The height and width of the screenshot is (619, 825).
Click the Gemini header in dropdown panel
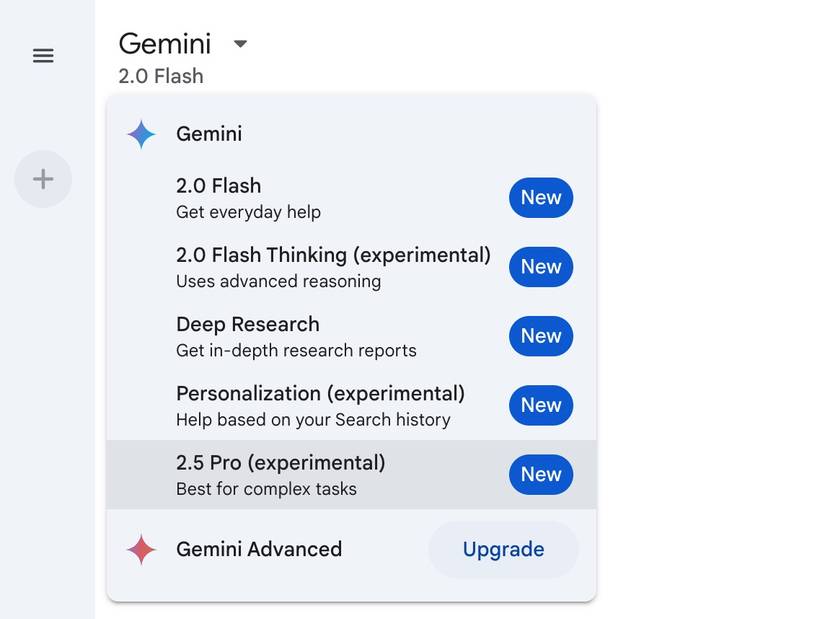point(209,134)
